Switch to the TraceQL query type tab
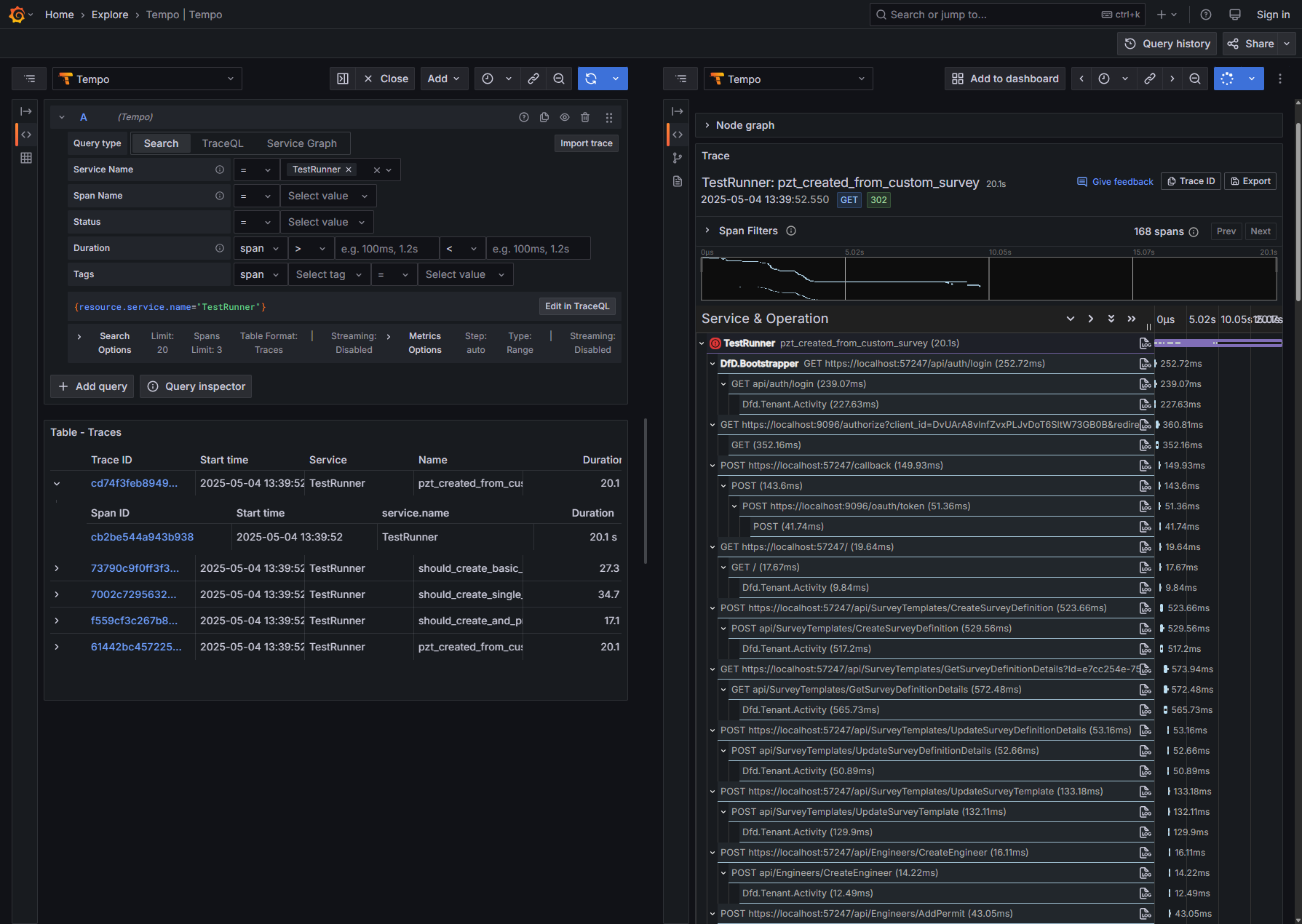The width and height of the screenshot is (1302, 924). pyautogui.click(x=223, y=143)
